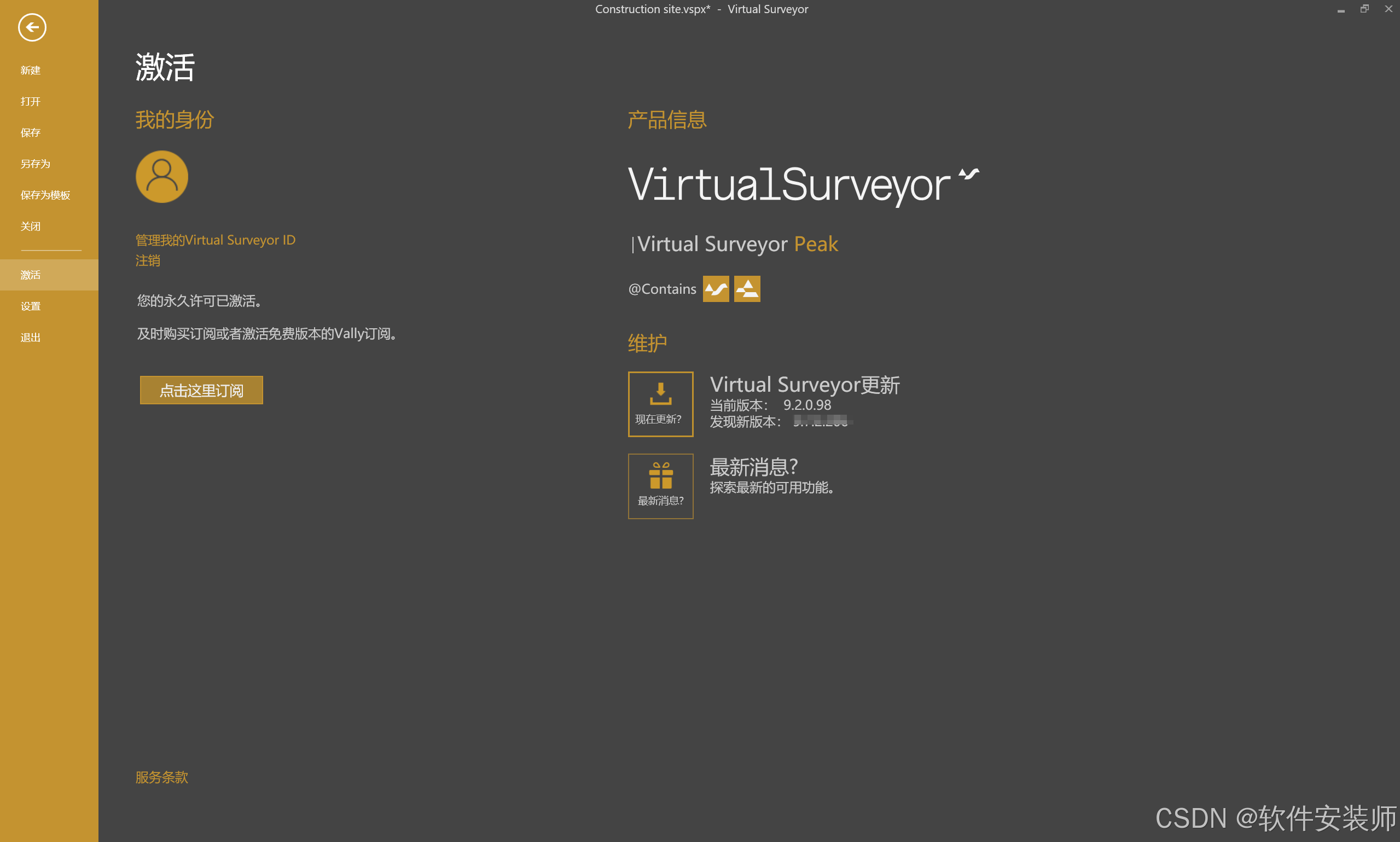1400x842 pixels.
Task: Restore down the application window
Action: (x=1364, y=9)
